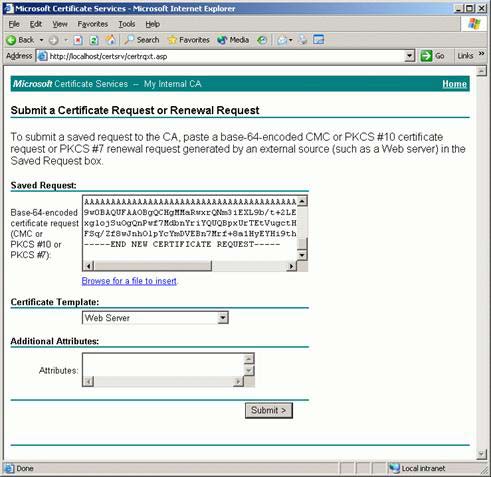Click the Edit icon next to Print

[x=319, y=40]
